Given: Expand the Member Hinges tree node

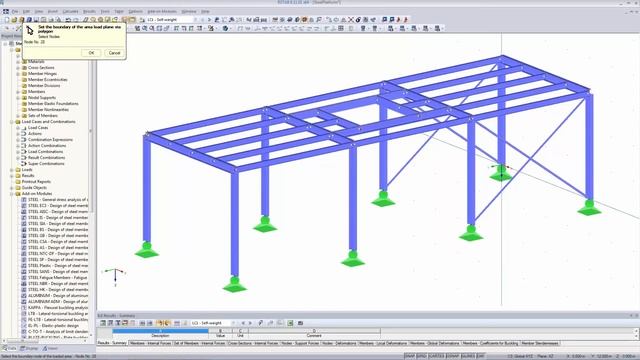Looking at the screenshot, I should [x=18, y=73].
